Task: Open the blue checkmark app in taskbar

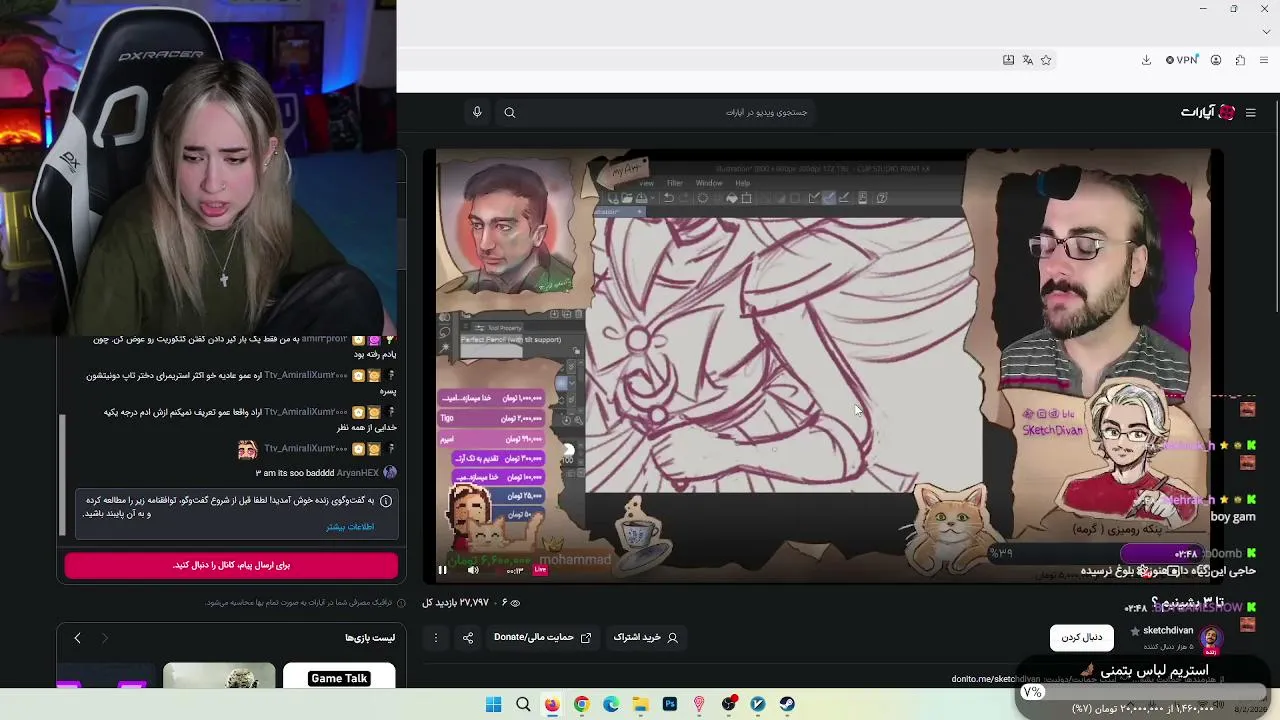Action: tap(758, 704)
